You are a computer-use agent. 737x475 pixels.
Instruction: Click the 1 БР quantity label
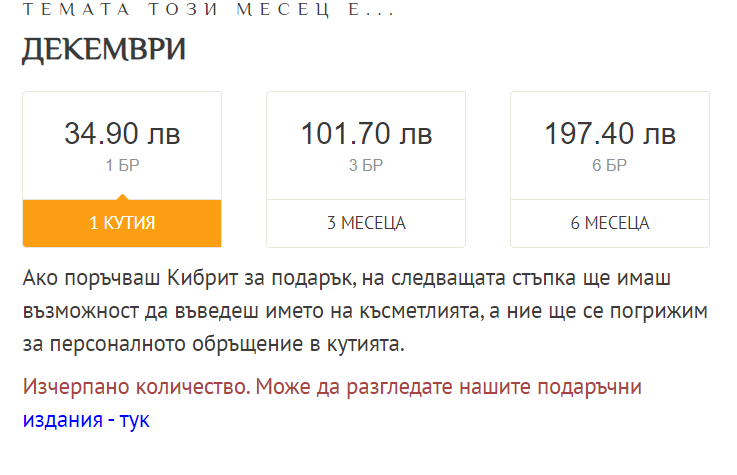pos(122,166)
